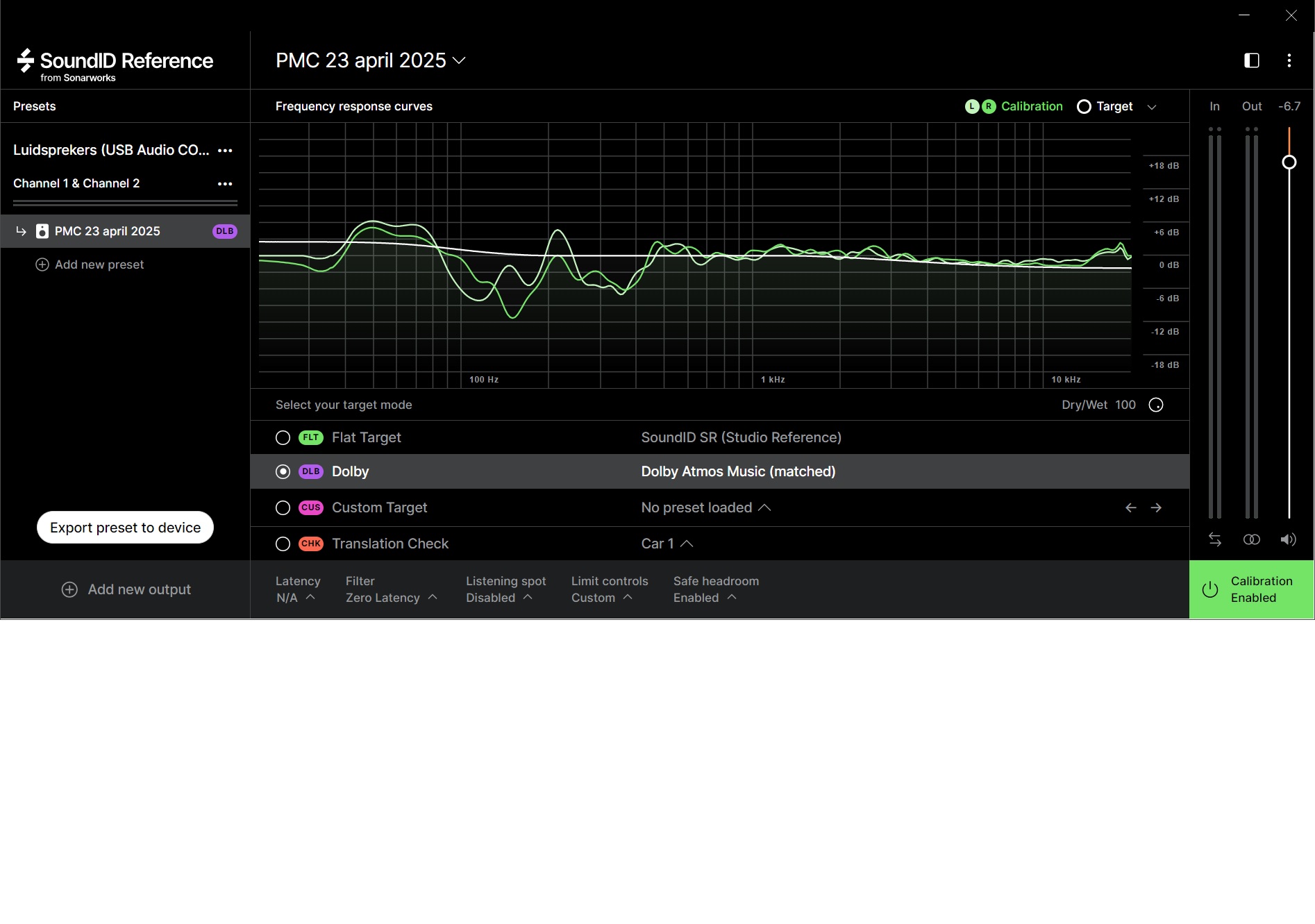Select the PMC 23 april 2025 preset
Screen dimensions: 1315x924
click(x=108, y=231)
